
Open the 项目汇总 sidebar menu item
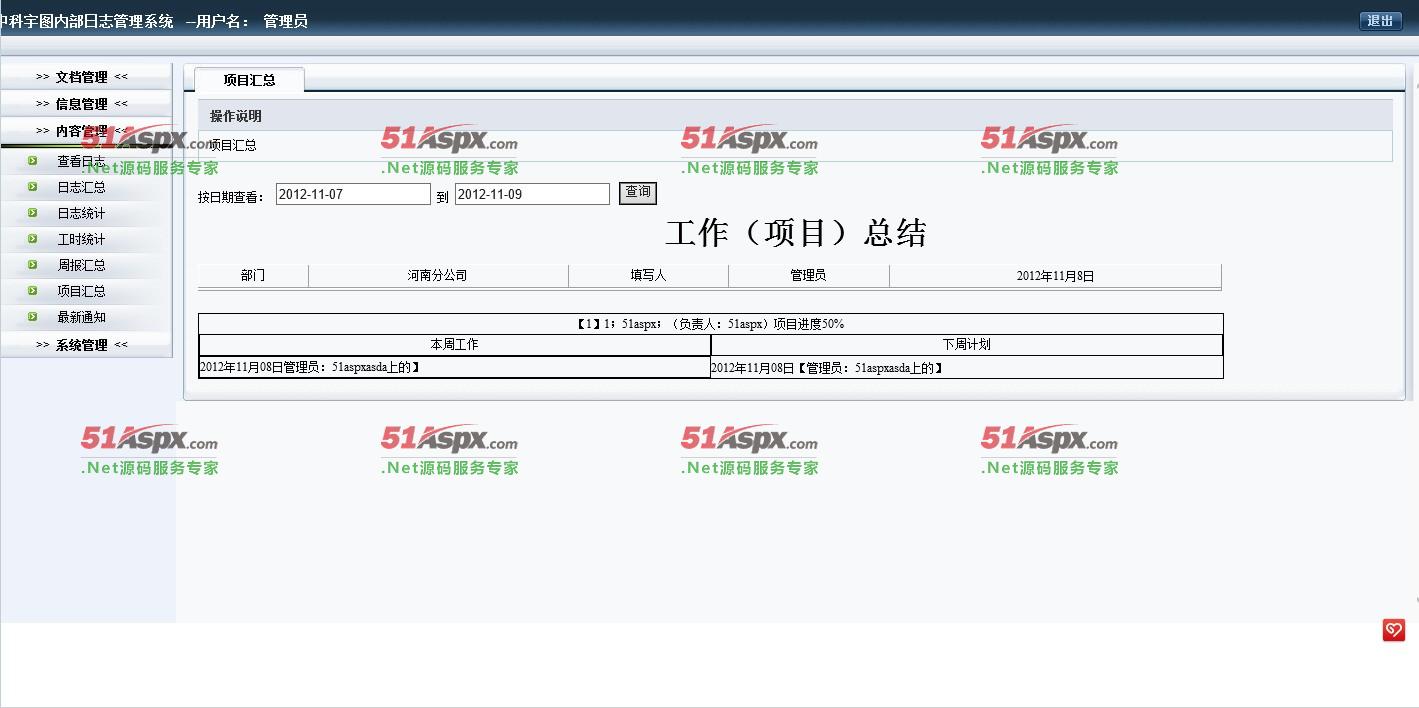[81, 291]
